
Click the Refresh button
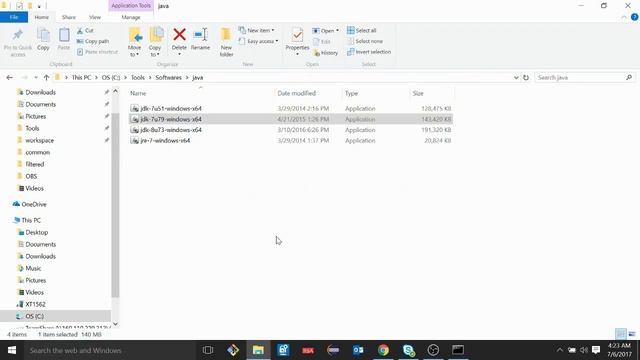point(526,78)
